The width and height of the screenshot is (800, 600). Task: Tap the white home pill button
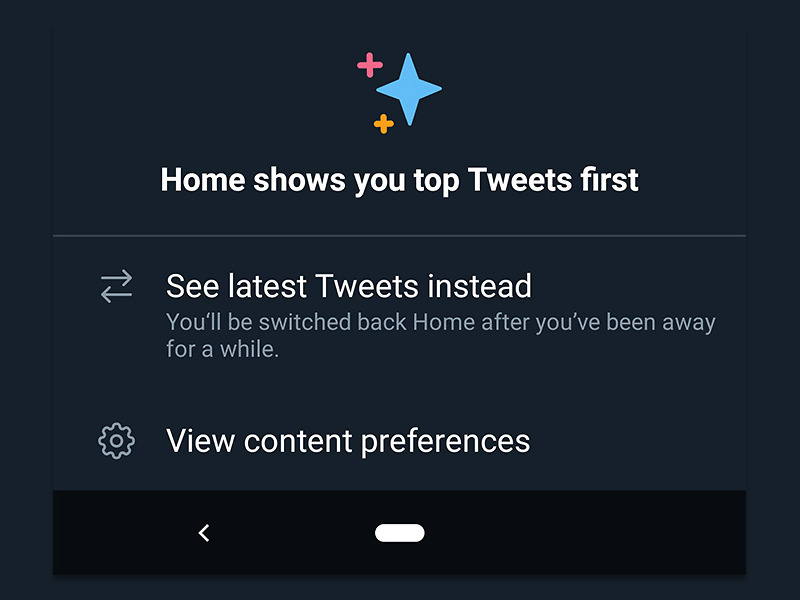click(400, 533)
